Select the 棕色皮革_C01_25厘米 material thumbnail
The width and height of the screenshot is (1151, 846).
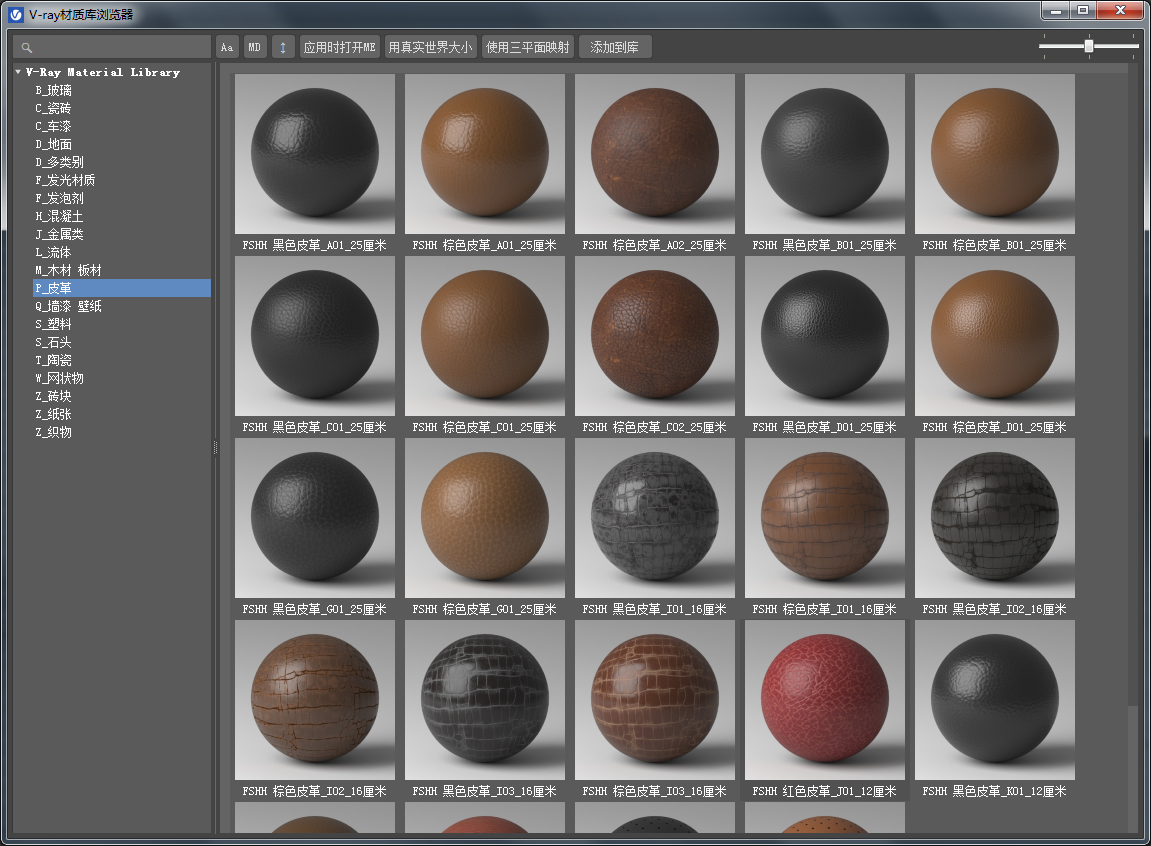click(485, 336)
